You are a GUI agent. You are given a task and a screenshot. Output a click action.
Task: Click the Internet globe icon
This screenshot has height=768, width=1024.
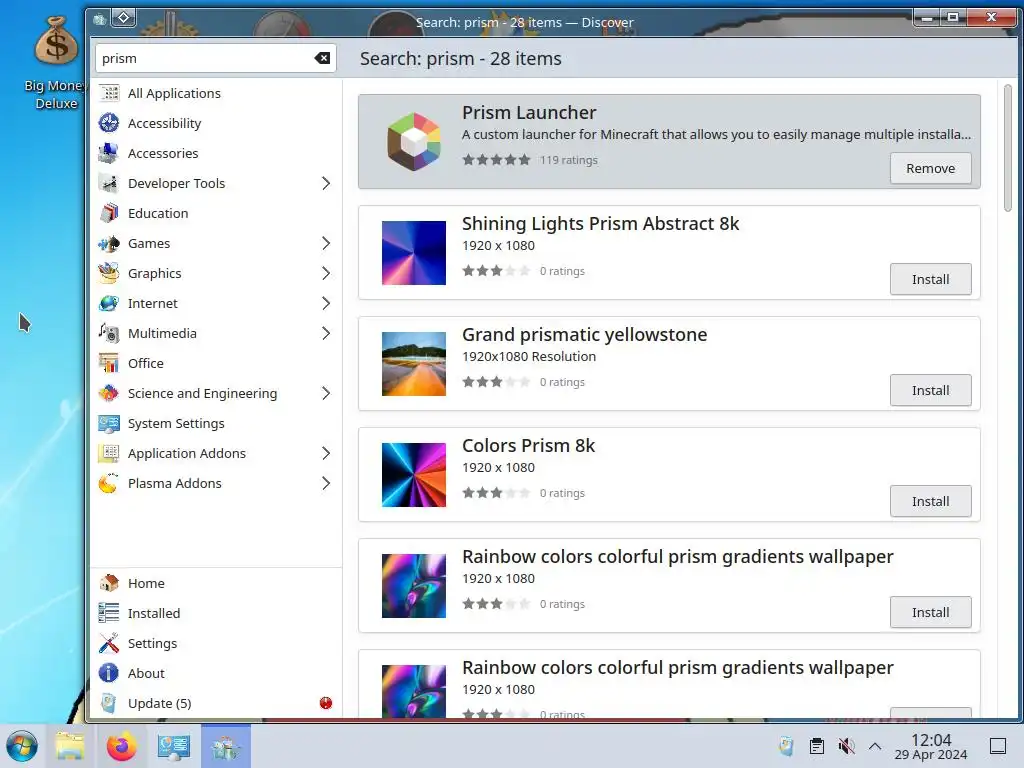coord(109,303)
